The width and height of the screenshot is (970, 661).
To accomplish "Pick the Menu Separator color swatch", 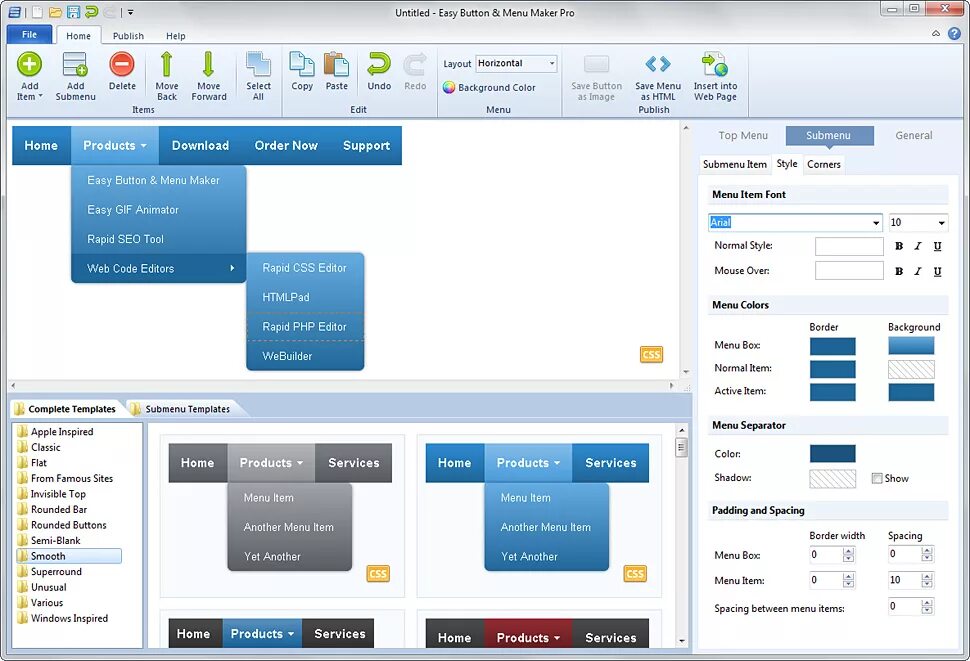I will pos(833,454).
